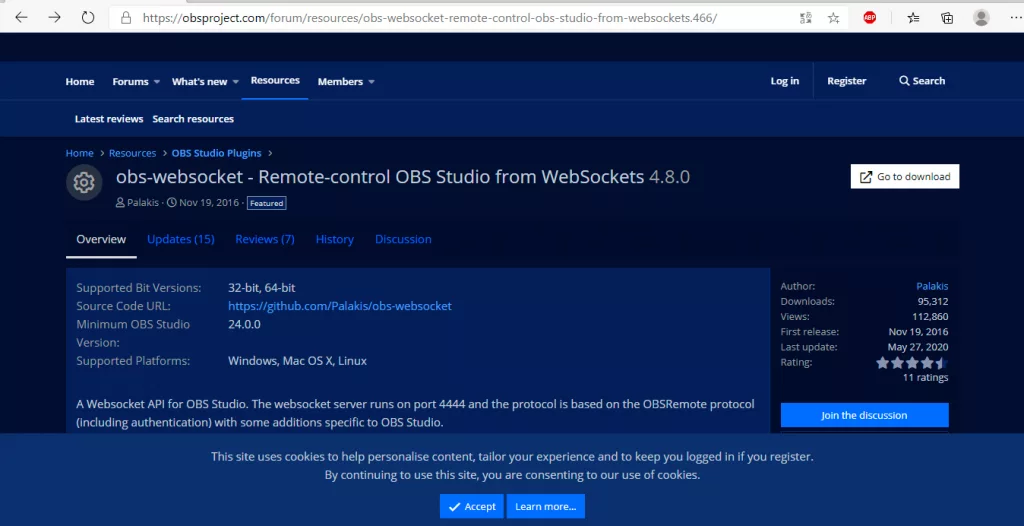Open the Home nav item
1024x526 pixels.
(80, 82)
